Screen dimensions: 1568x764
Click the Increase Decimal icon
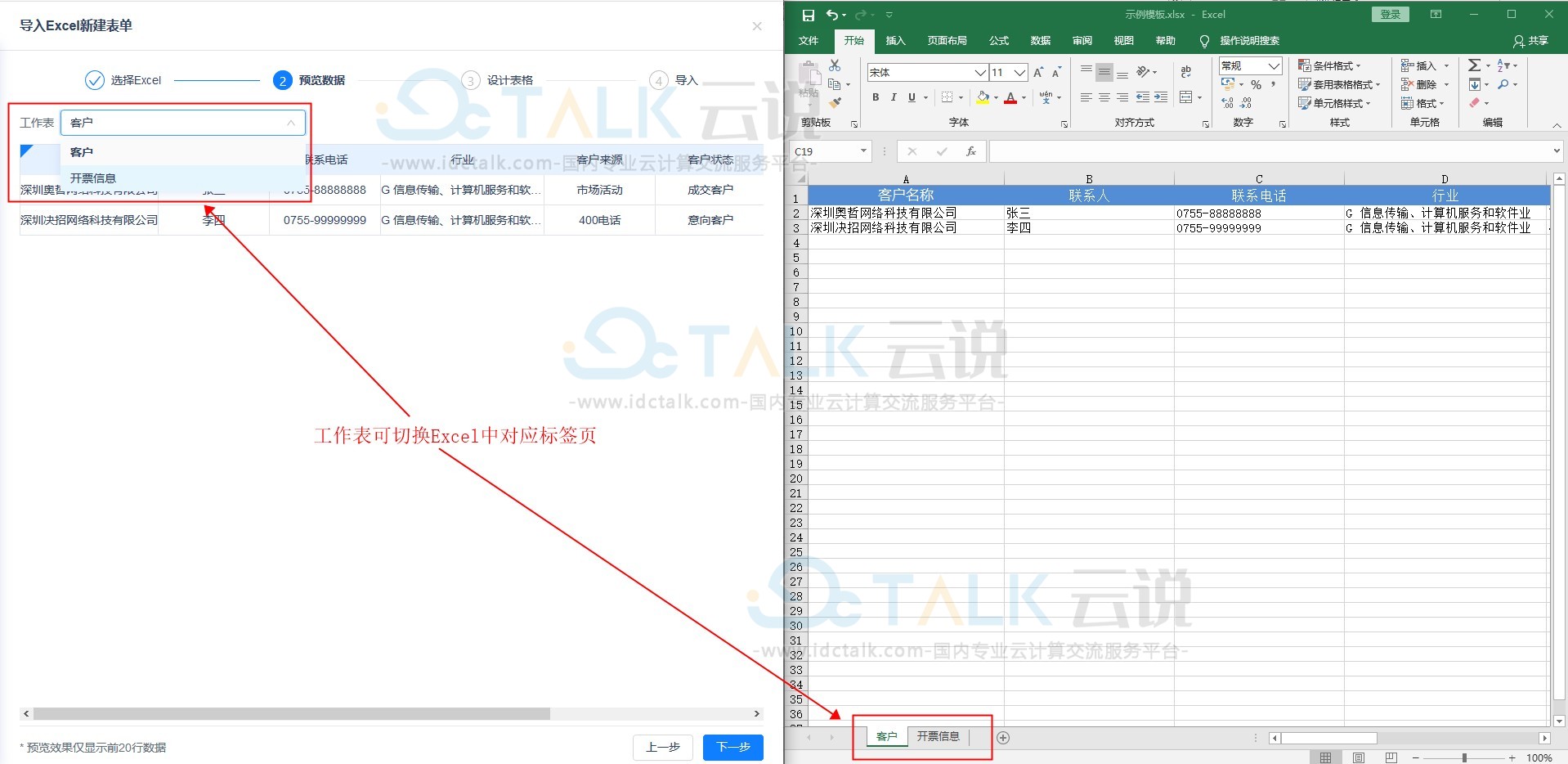(1228, 102)
